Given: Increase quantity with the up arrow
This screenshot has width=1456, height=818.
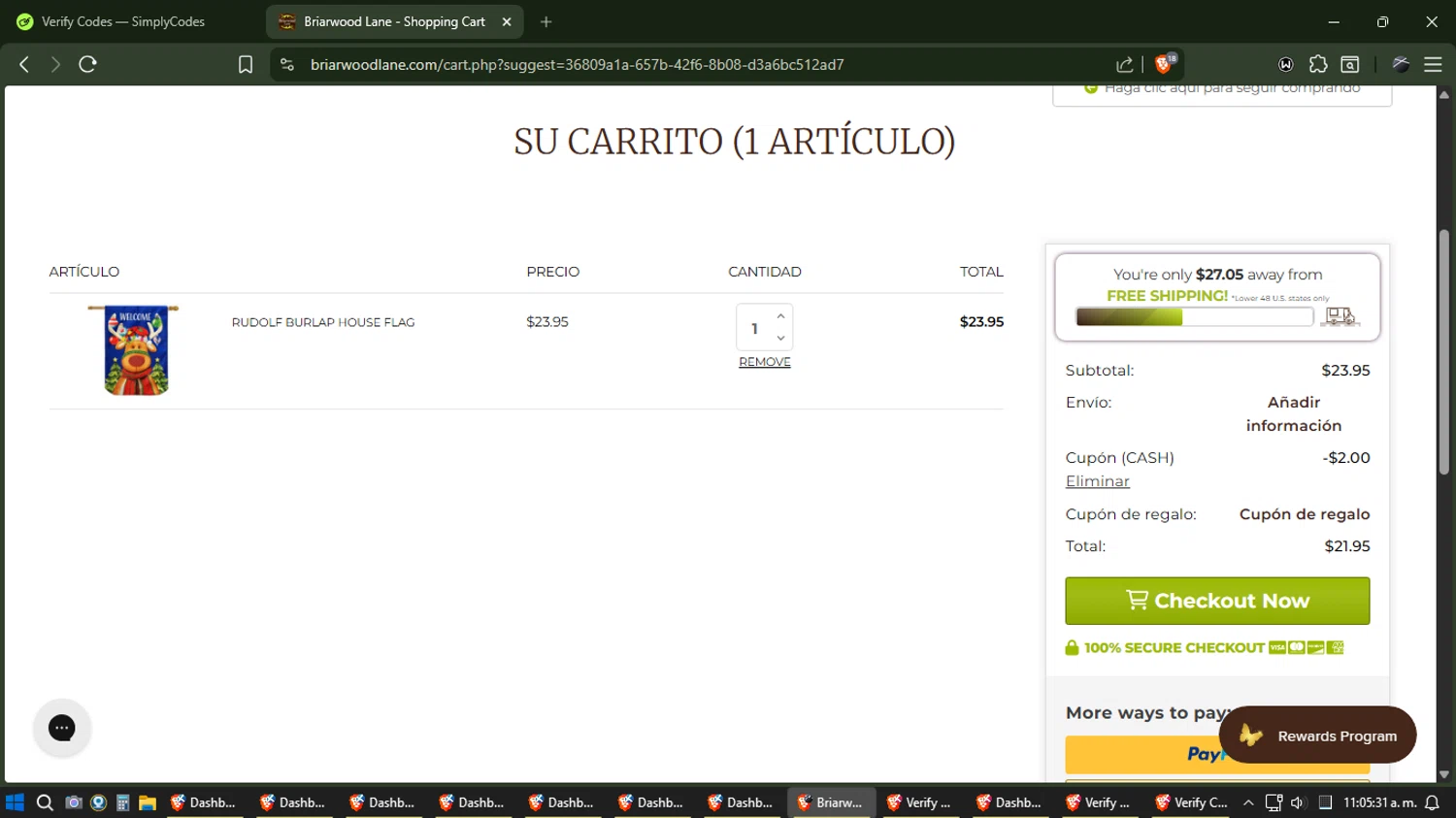Looking at the screenshot, I should click(780, 316).
